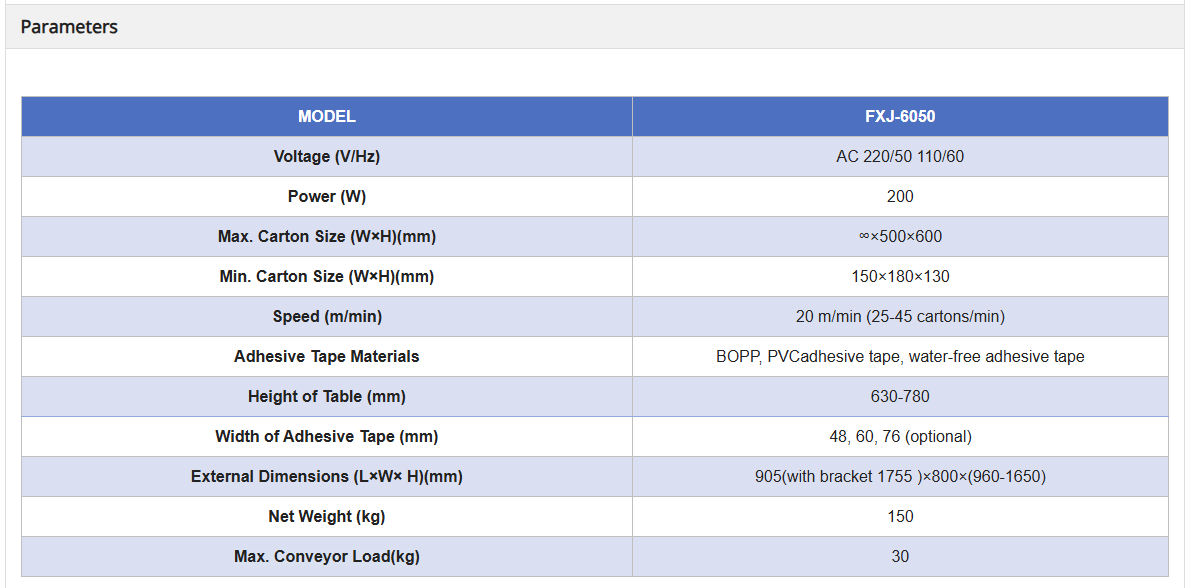Viewport: 1188px width, 588px height.
Task: Click the 150×180×130 value cell
Action: click(900, 277)
